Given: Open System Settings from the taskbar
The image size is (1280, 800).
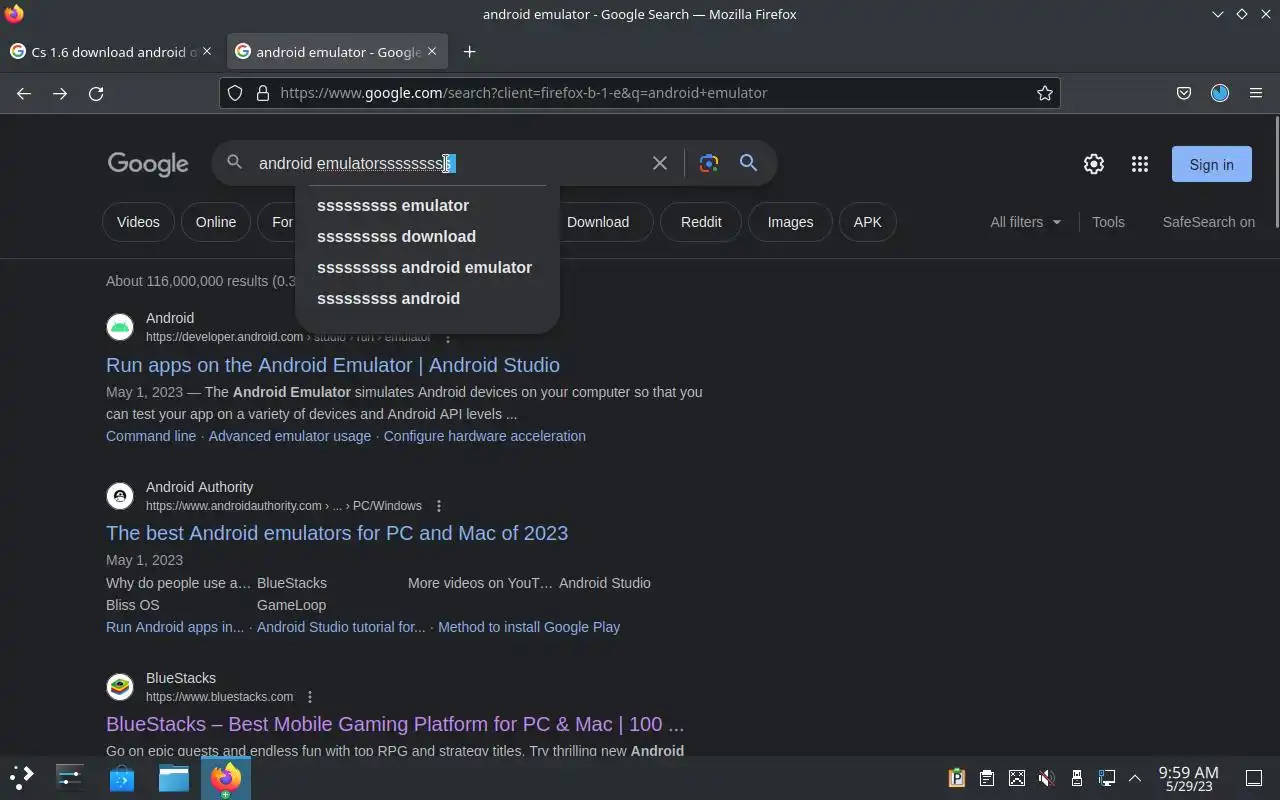Looking at the screenshot, I should 70,777.
